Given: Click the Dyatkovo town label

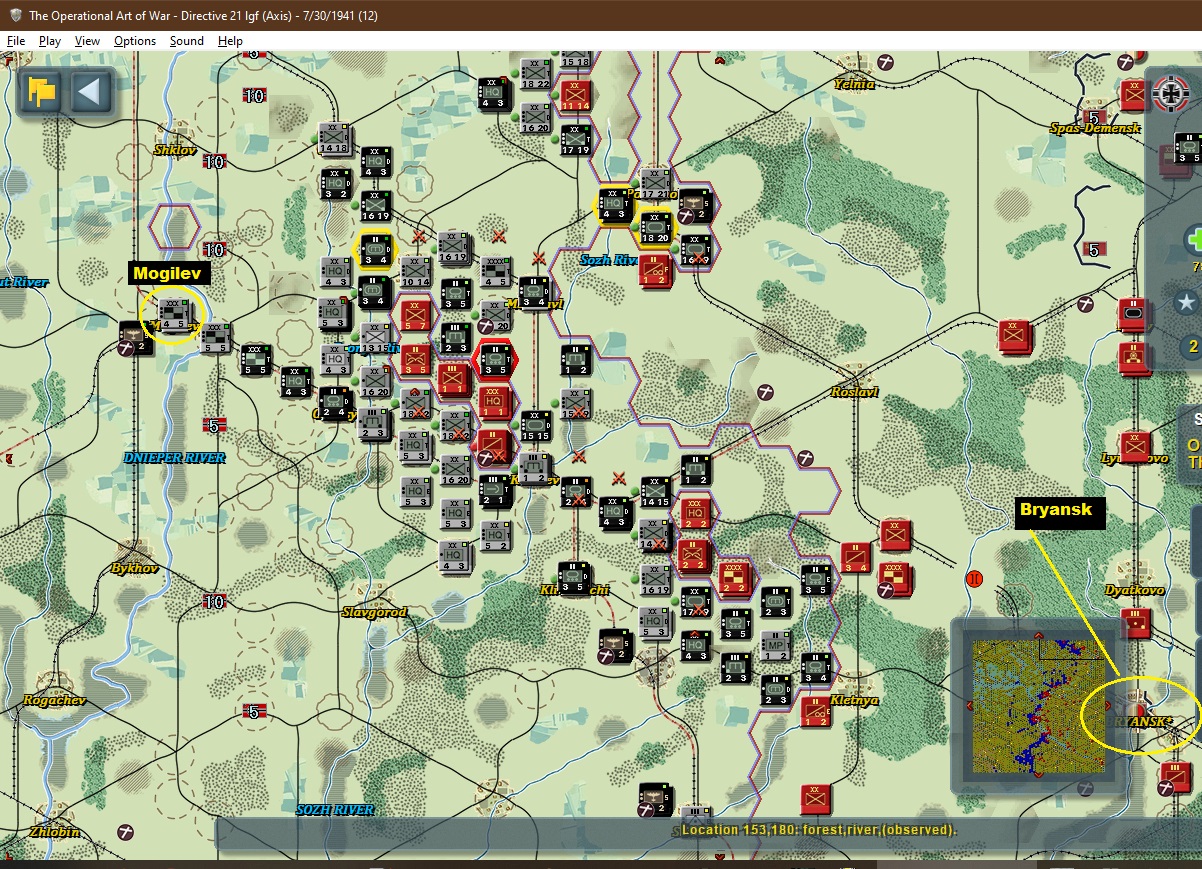Looking at the screenshot, I should (x=1133, y=590).
